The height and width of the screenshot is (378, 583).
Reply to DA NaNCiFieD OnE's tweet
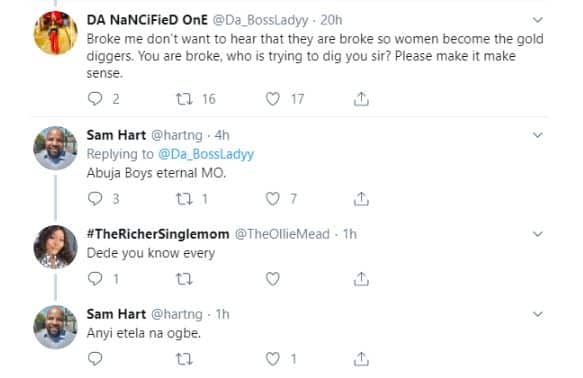tap(95, 99)
